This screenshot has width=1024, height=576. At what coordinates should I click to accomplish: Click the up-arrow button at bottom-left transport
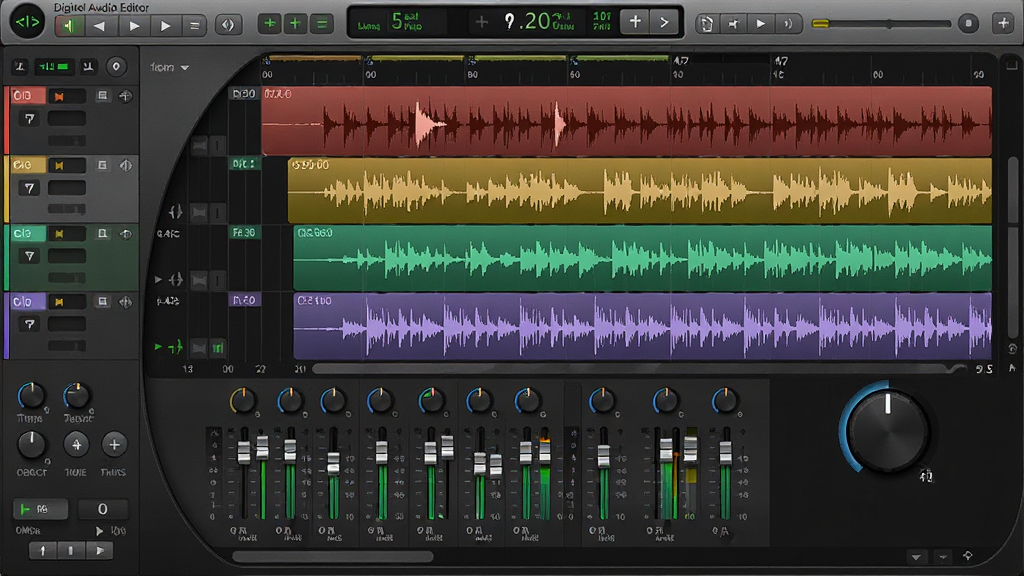pyautogui.click(x=42, y=551)
